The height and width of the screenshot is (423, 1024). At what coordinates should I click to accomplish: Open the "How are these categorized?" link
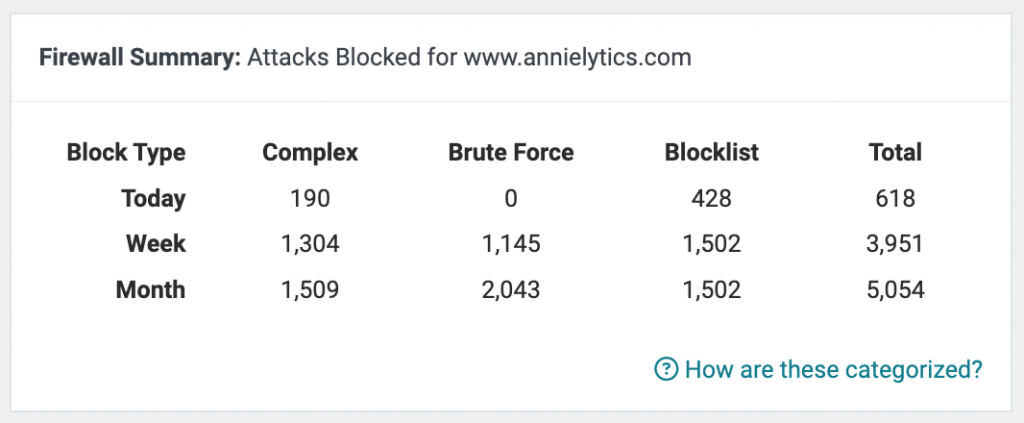tap(833, 369)
